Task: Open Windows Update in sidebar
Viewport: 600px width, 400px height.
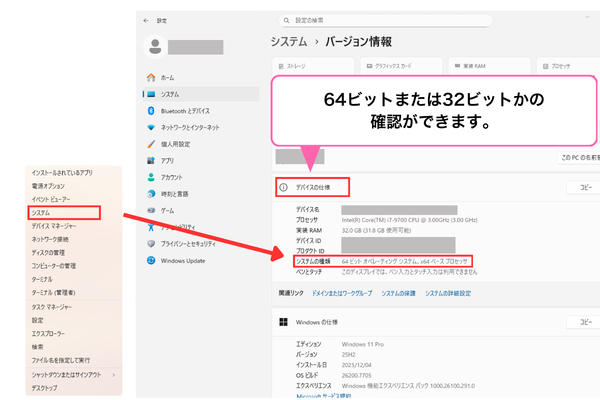Action: pos(201,260)
